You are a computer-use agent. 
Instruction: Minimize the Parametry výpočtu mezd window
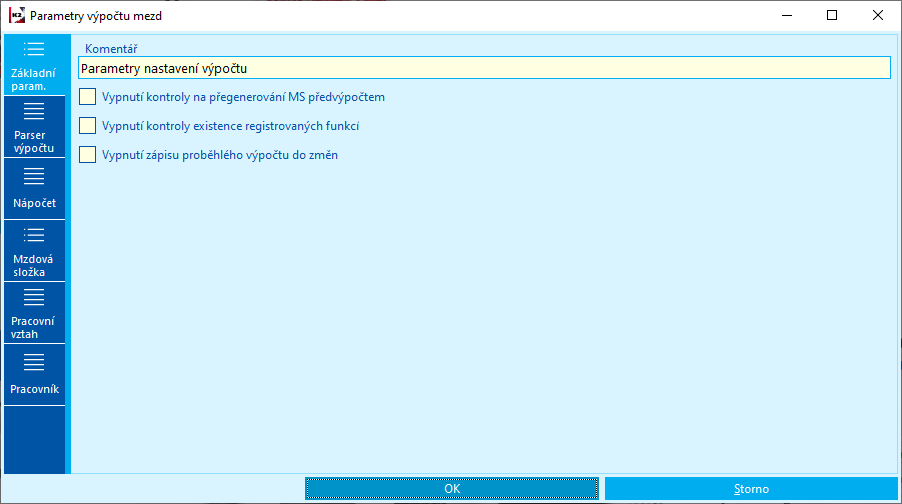(787, 16)
